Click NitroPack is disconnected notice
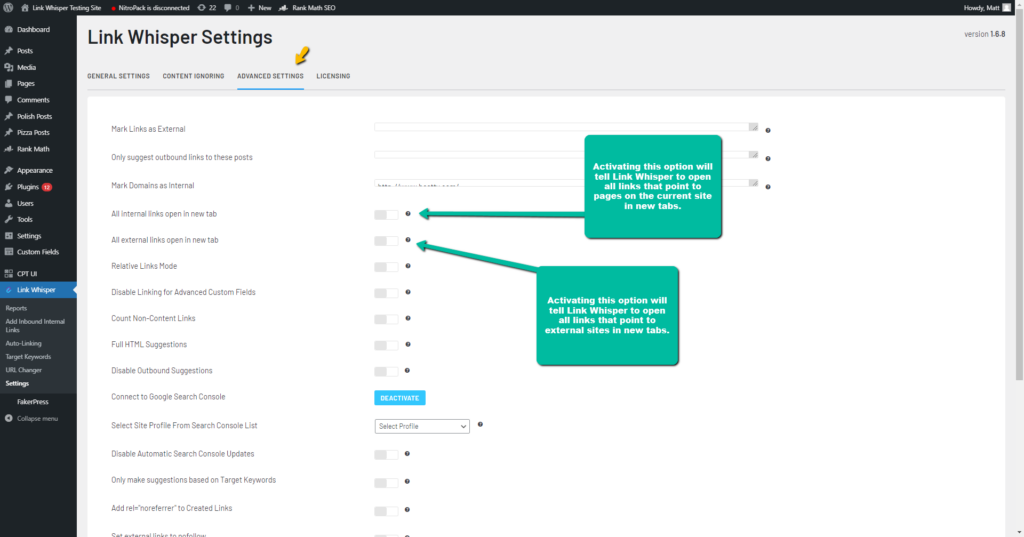 click(x=150, y=8)
